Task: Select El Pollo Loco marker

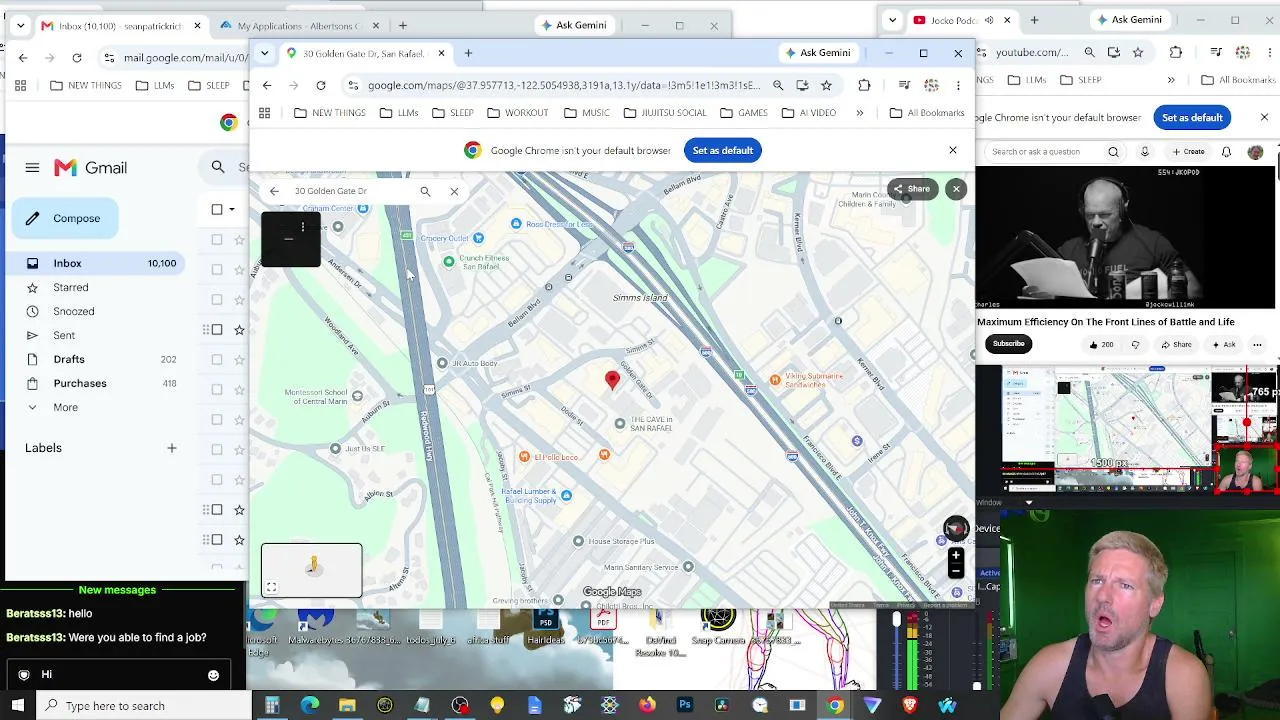Action: pos(524,457)
